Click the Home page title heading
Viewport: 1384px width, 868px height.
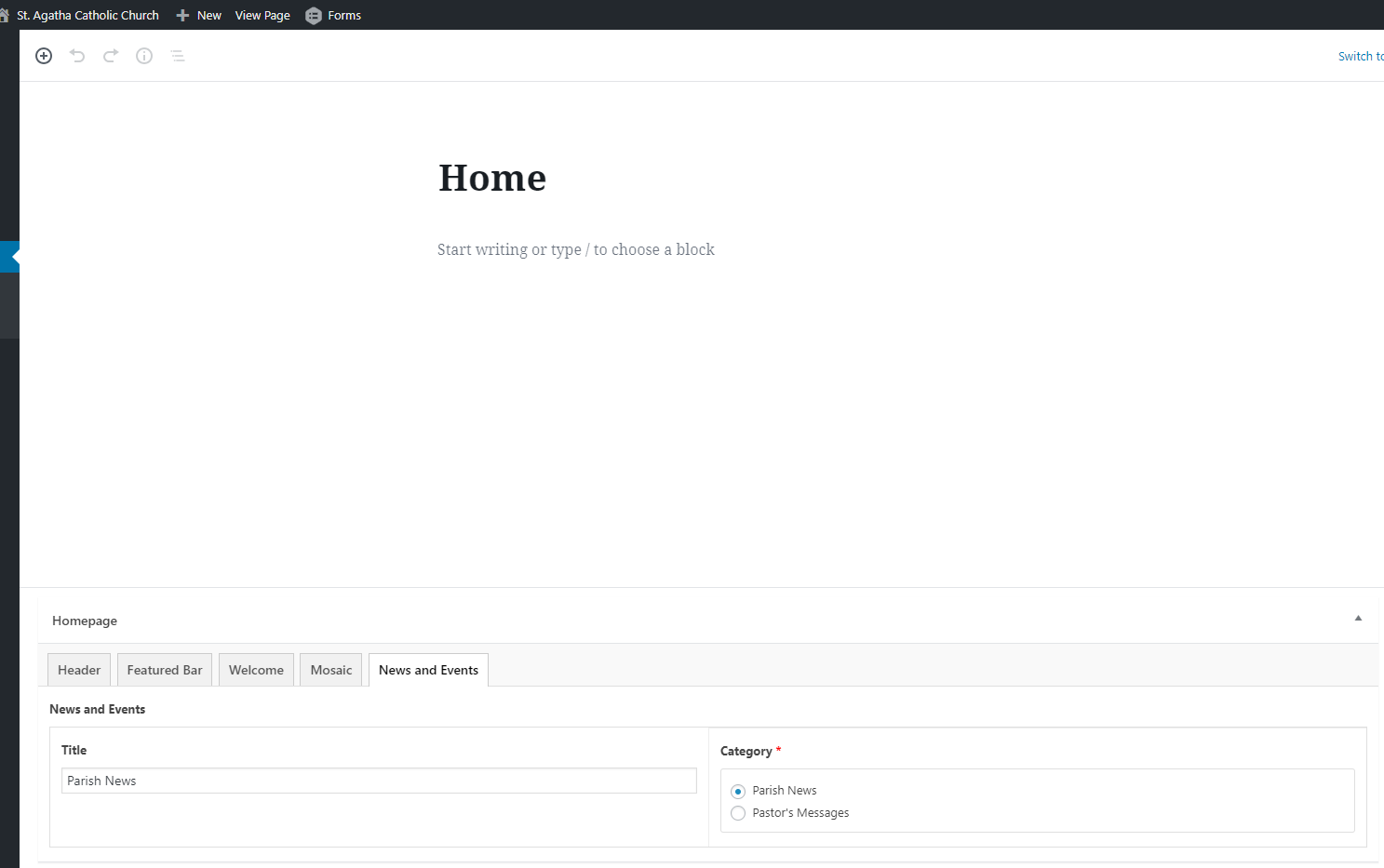[492, 178]
